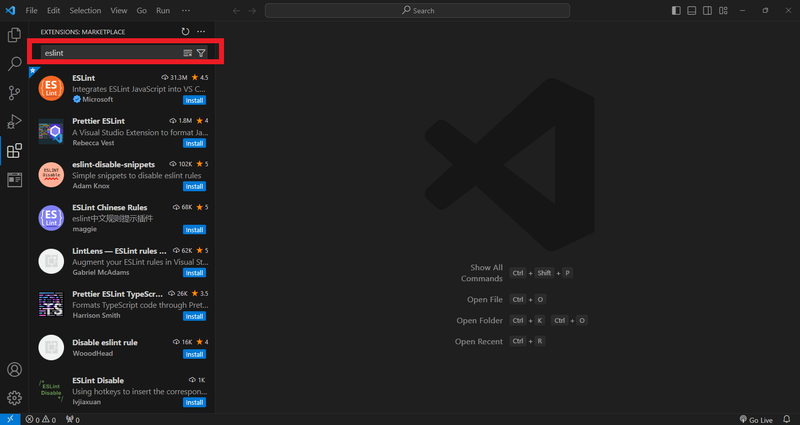Open the Run and Debug view
This screenshot has width=800, height=425.
[14, 121]
